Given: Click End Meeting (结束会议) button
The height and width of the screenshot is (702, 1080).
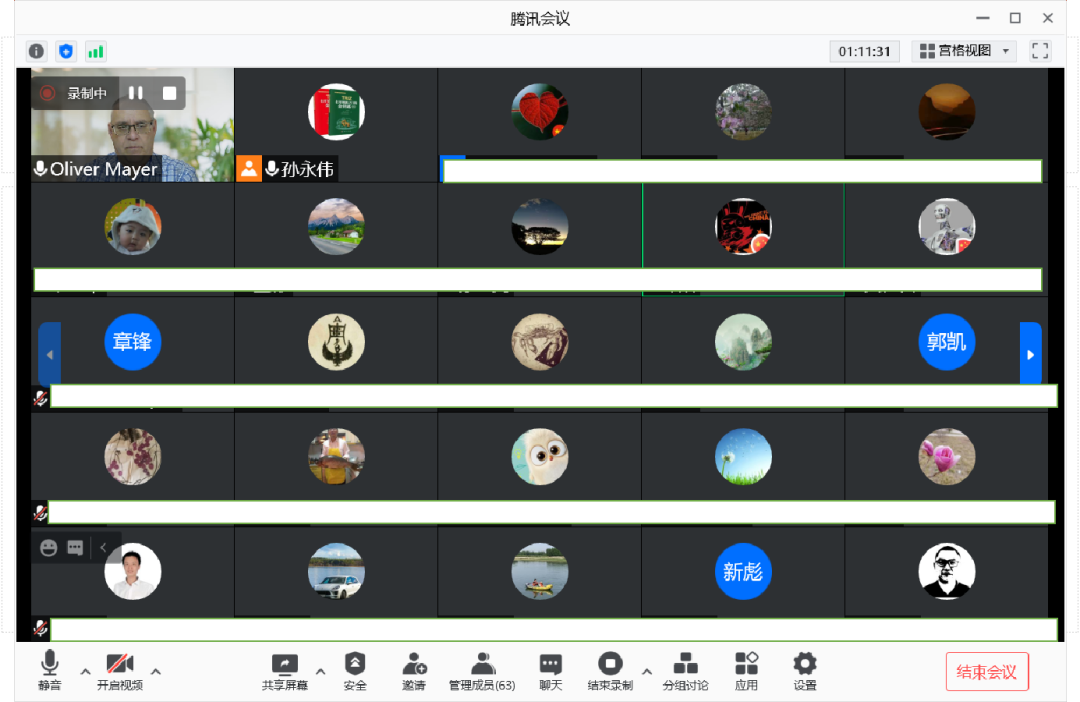Looking at the screenshot, I should point(987,672).
